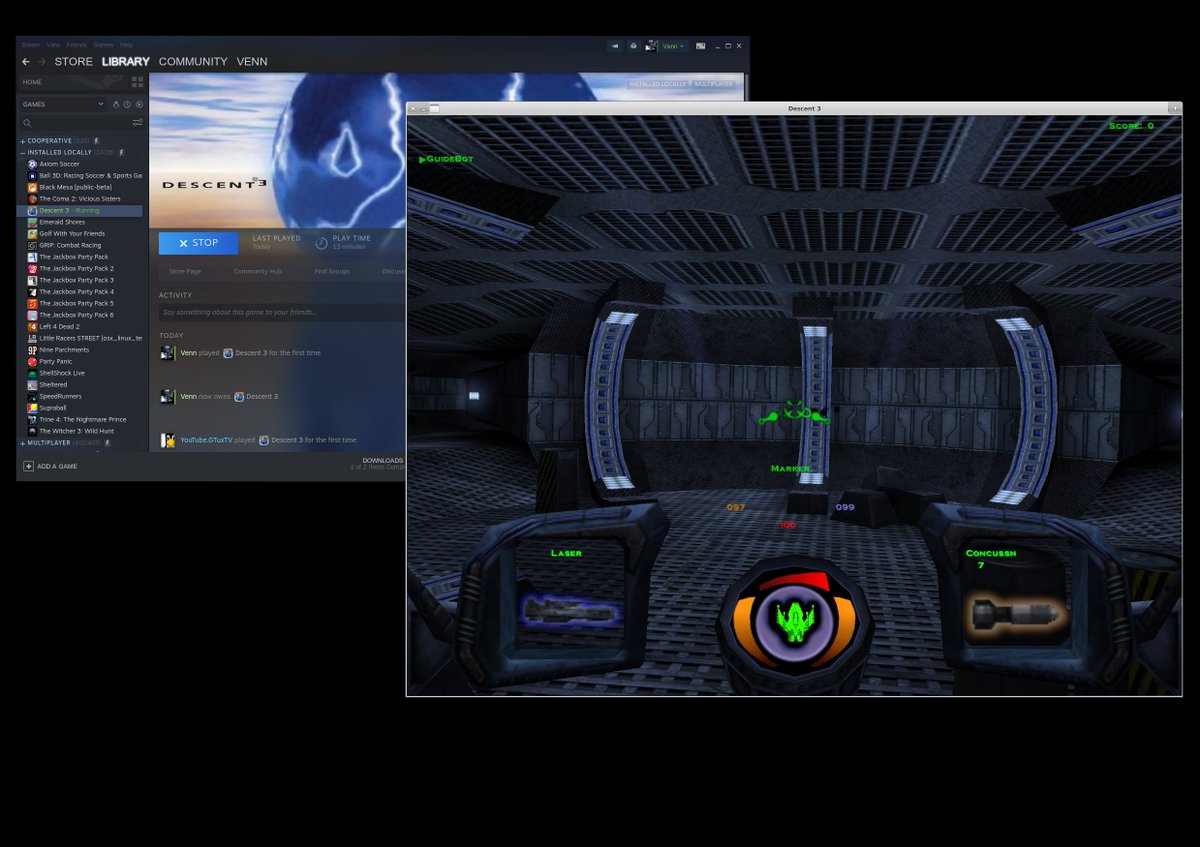
Task: Click the Nine Parchments game icon
Action: tap(32, 350)
